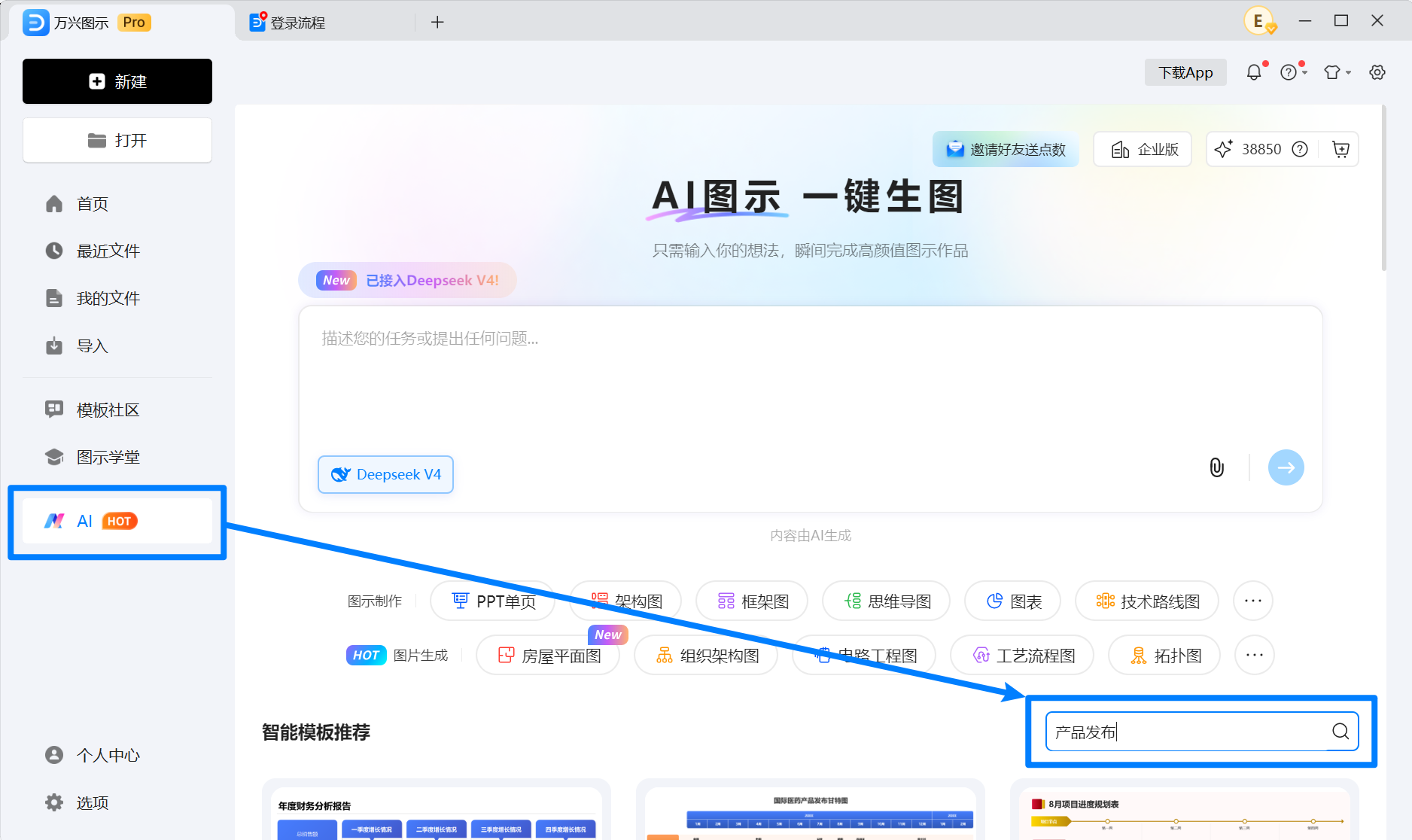The image size is (1412, 840).
Task: Select 组织架构图 image type
Action: (706, 655)
